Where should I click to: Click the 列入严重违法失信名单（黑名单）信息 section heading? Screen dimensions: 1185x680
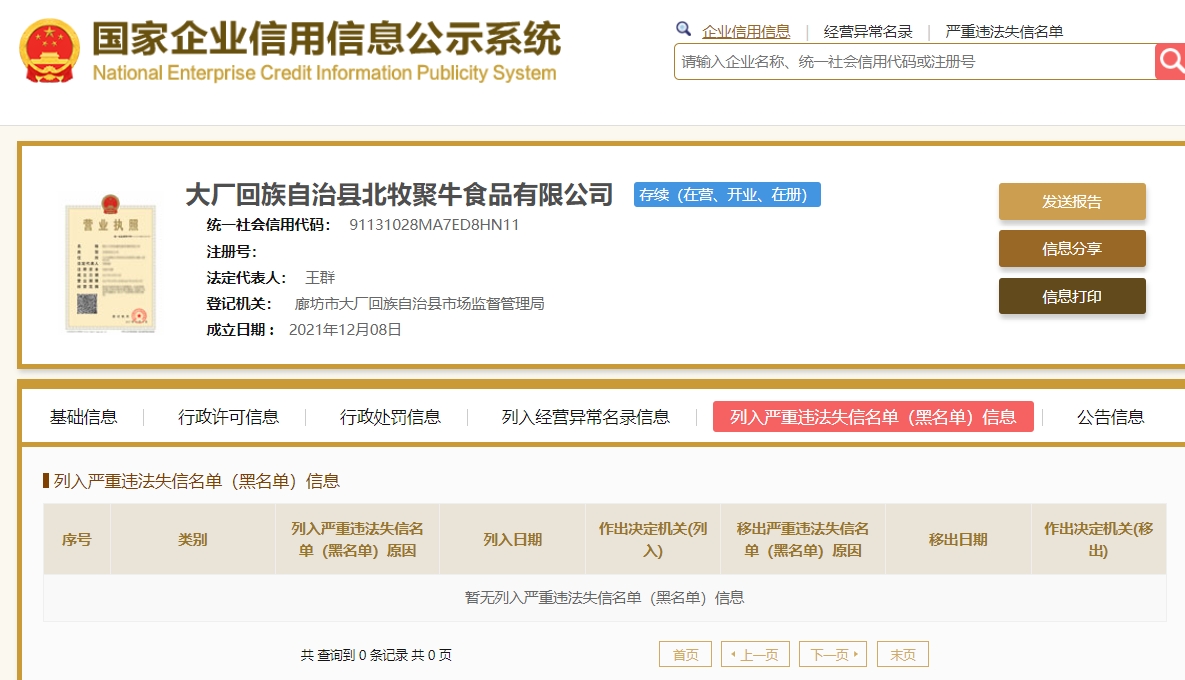click(x=196, y=481)
